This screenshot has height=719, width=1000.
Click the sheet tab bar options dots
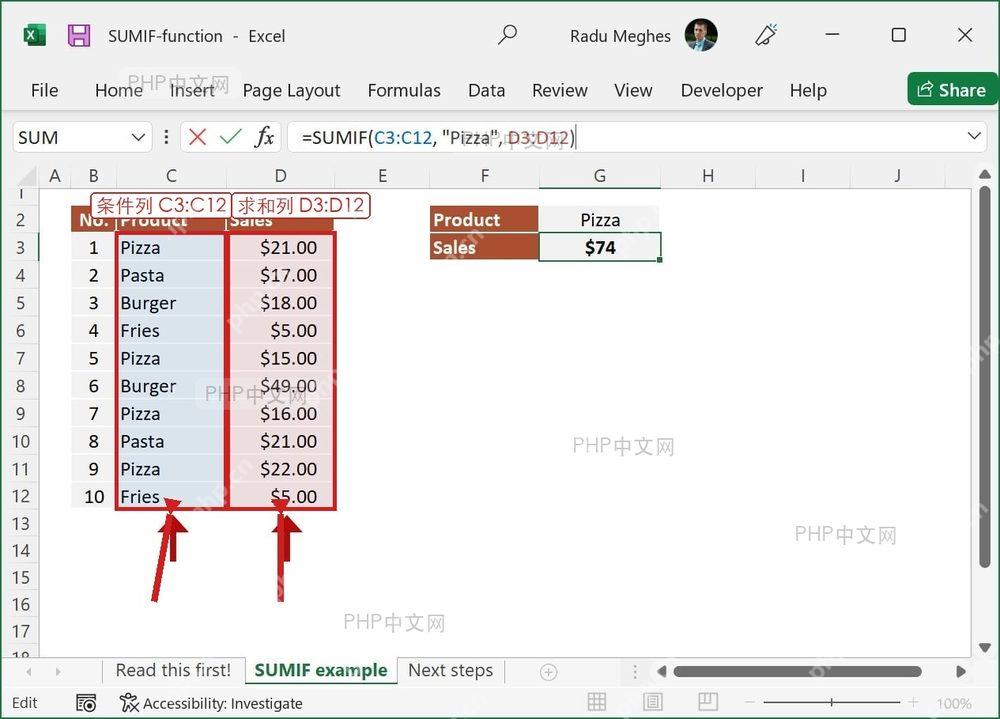click(x=635, y=672)
